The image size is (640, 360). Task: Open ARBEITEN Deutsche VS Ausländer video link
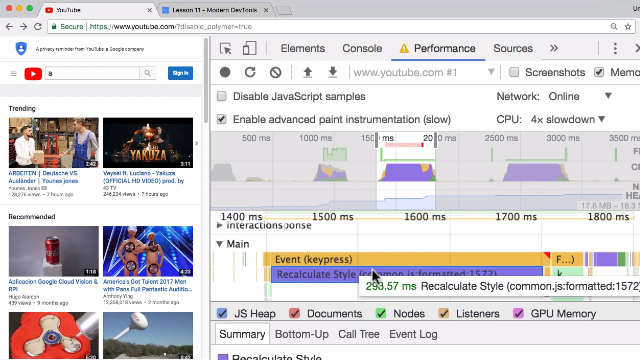point(43,177)
